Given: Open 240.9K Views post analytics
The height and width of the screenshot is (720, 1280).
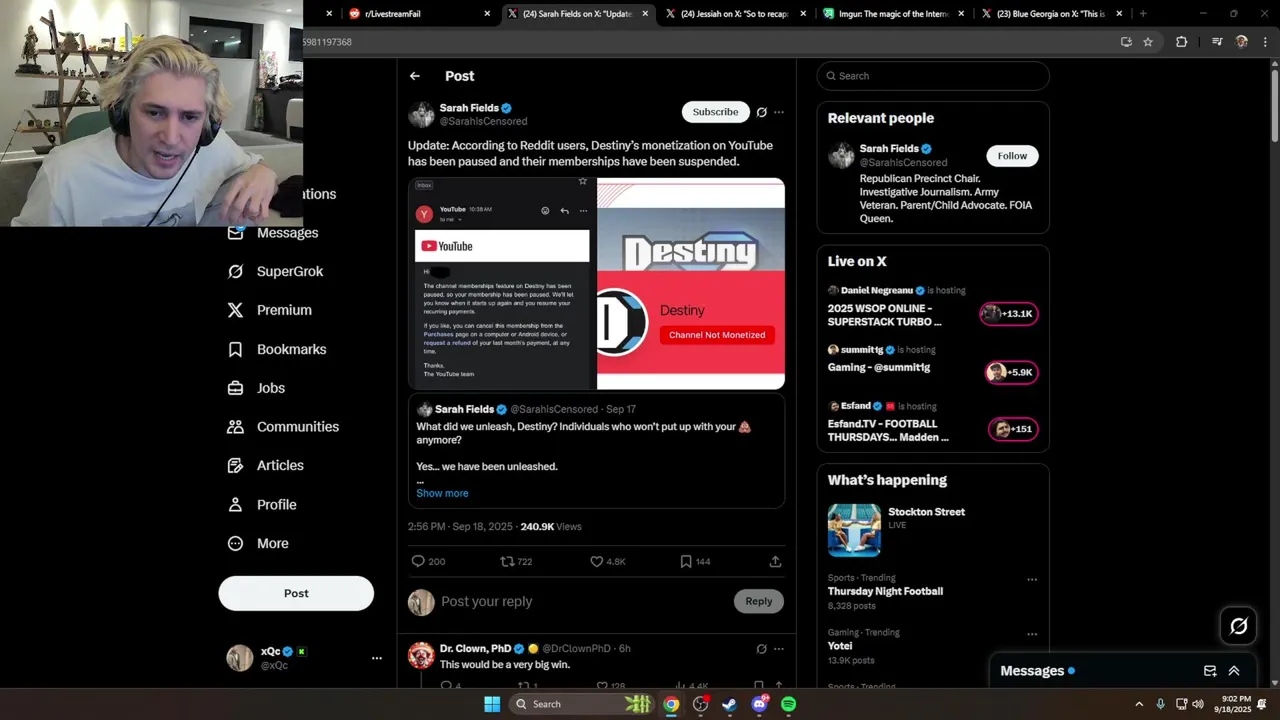Looking at the screenshot, I should click(551, 527).
